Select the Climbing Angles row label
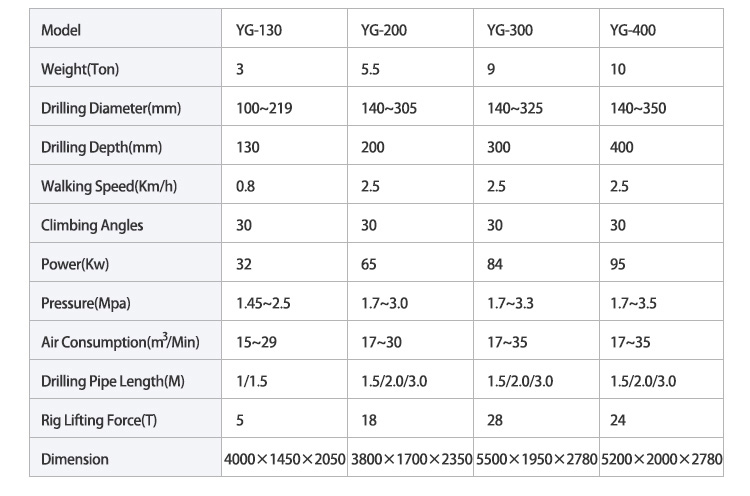Image resolution: width=750 pixels, height=496 pixels. pyautogui.click(x=92, y=225)
